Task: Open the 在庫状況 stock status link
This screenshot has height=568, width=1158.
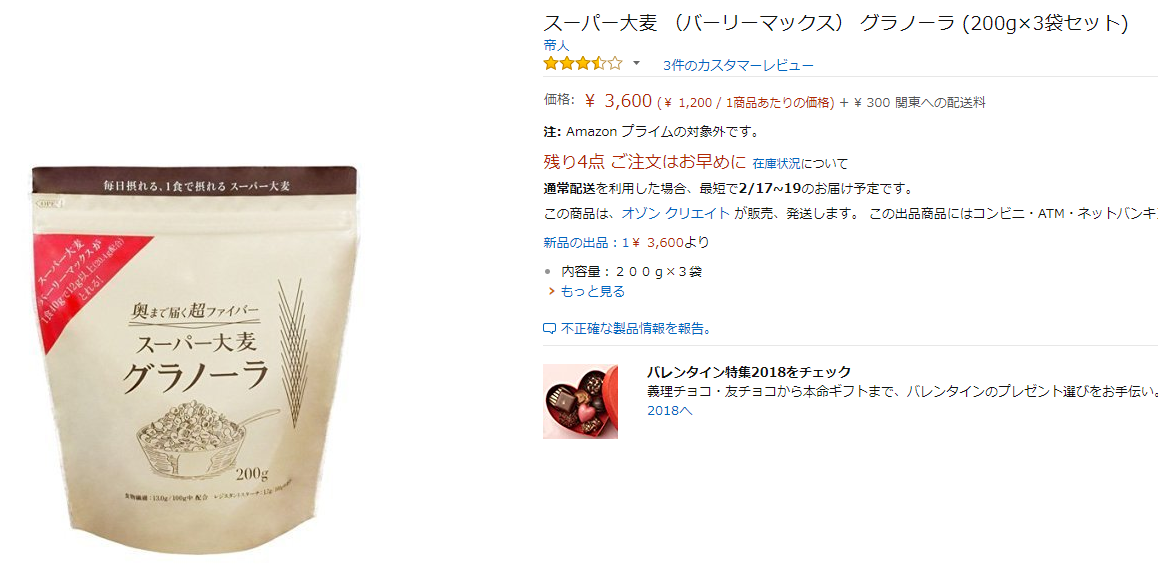Action: click(x=776, y=163)
